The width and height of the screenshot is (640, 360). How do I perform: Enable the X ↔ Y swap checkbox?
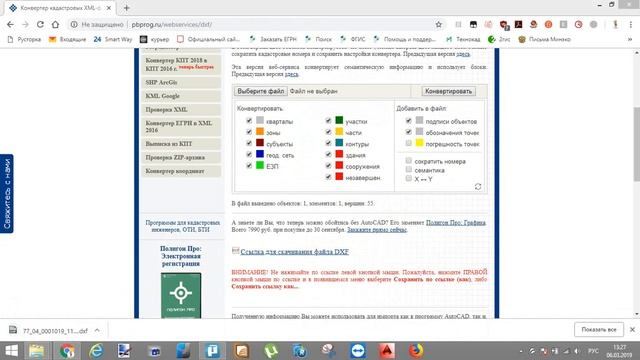pyautogui.click(x=408, y=178)
